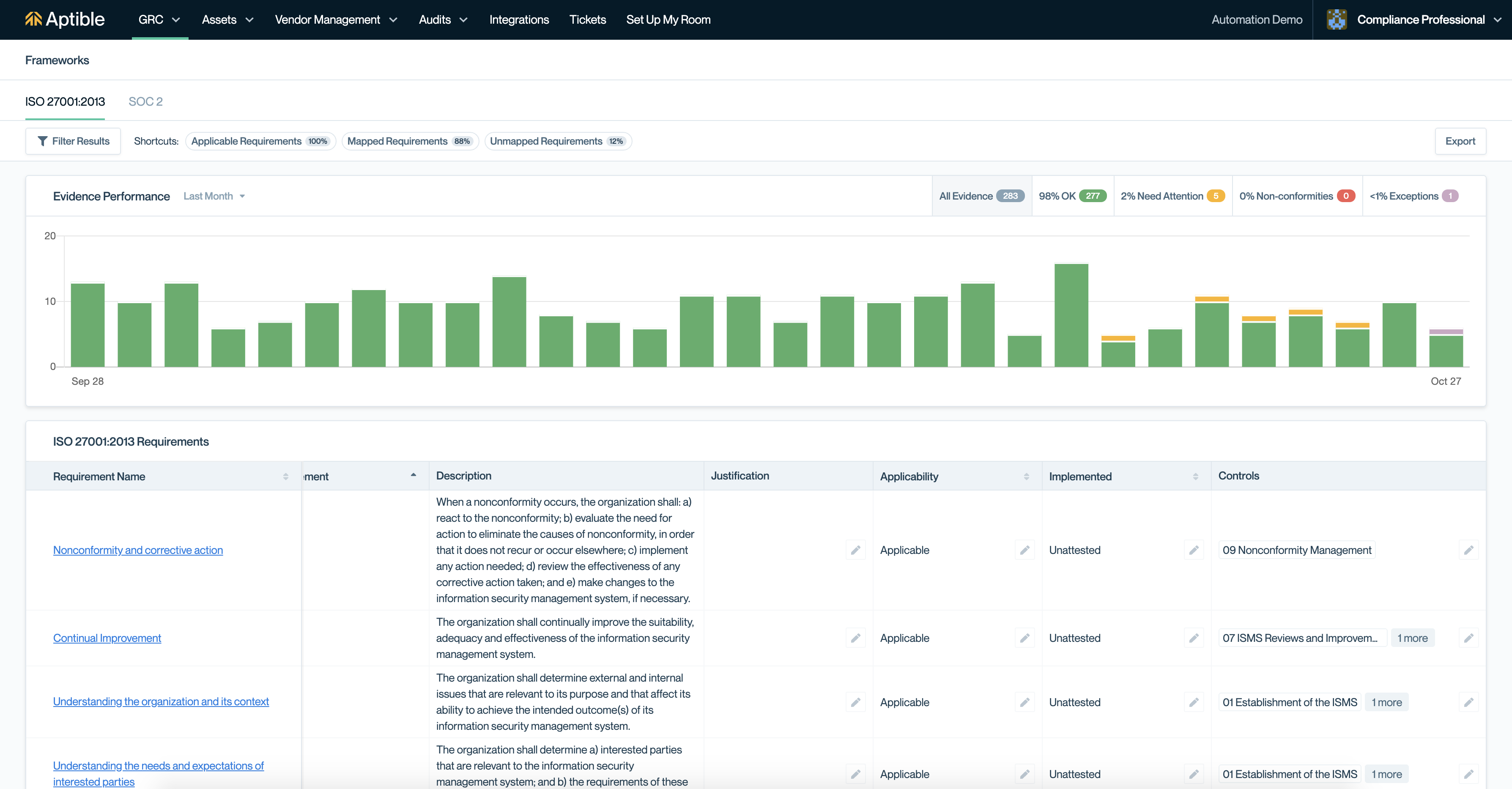The image size is (1512, 789).
Task: Open the Integrations menu item
Action: [519, 19]
